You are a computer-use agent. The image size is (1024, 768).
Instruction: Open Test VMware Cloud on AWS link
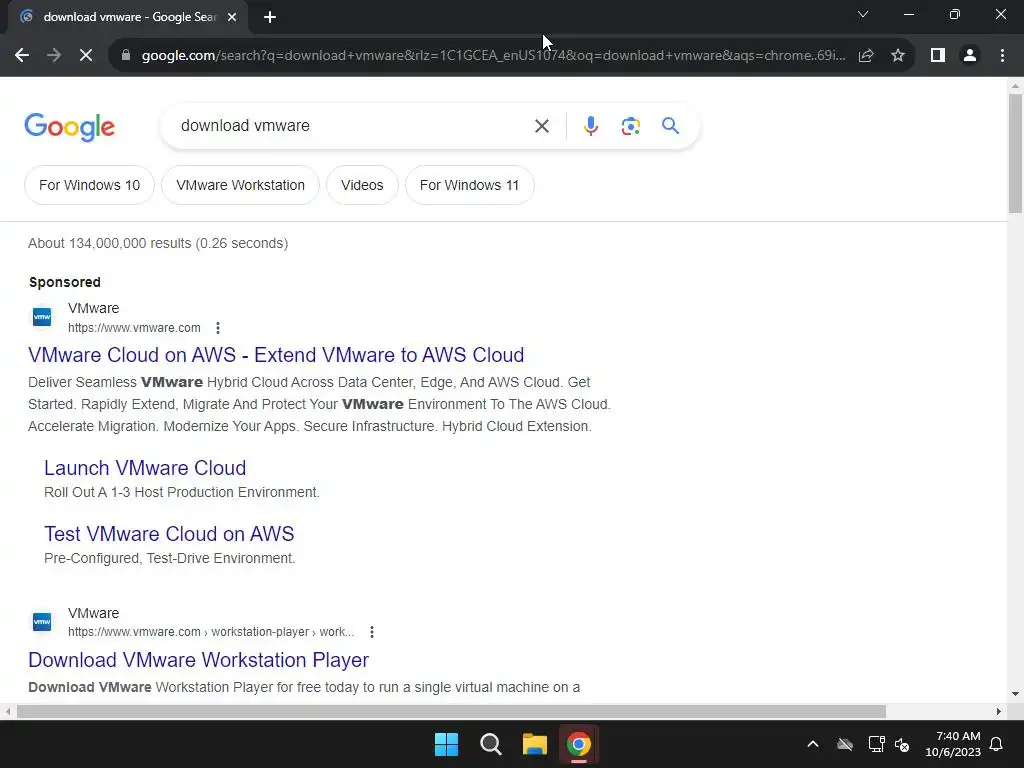(x=169, y=534)
